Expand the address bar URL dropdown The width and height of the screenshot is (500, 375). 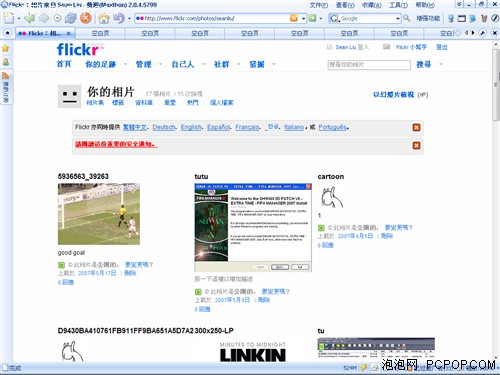(303, 18)
